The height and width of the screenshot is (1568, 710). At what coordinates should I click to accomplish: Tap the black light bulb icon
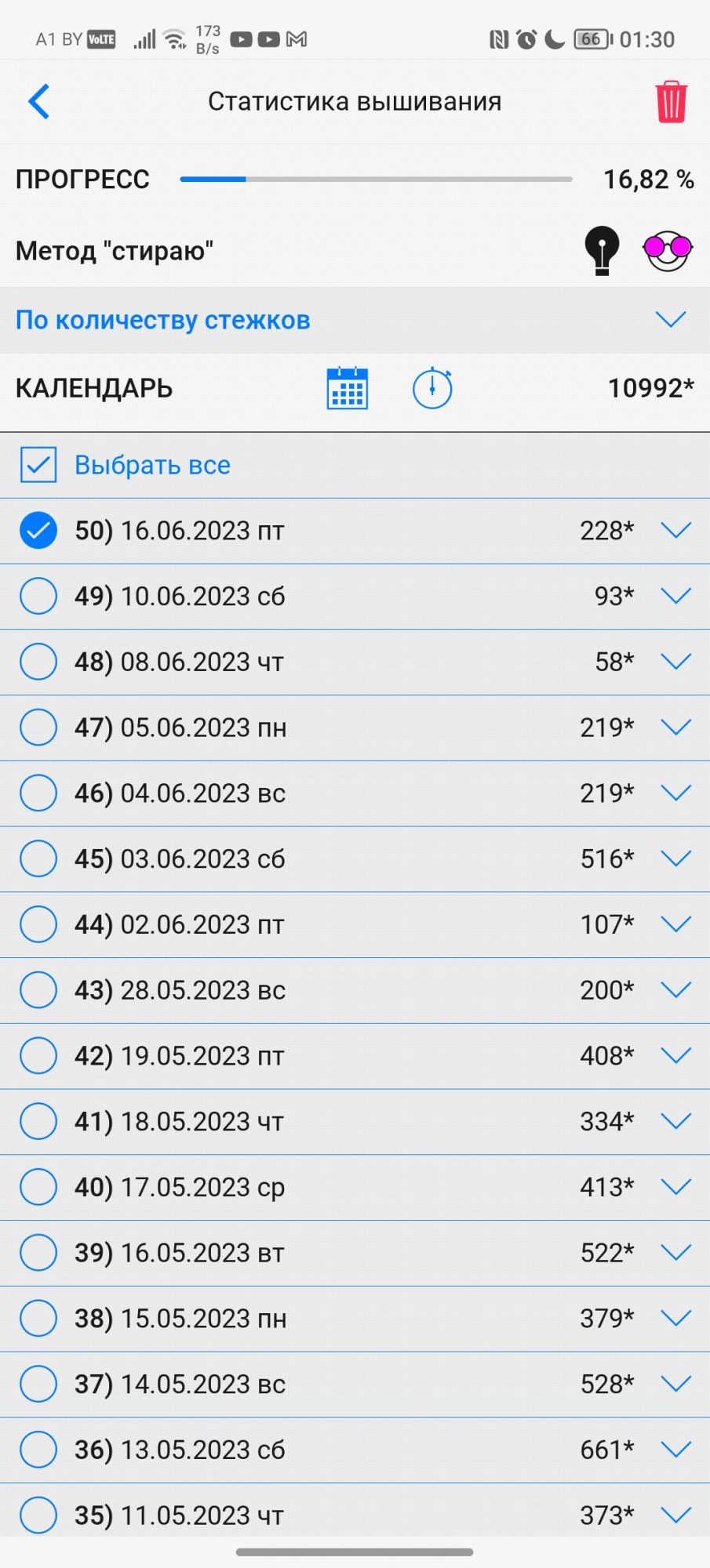point(602,250)
